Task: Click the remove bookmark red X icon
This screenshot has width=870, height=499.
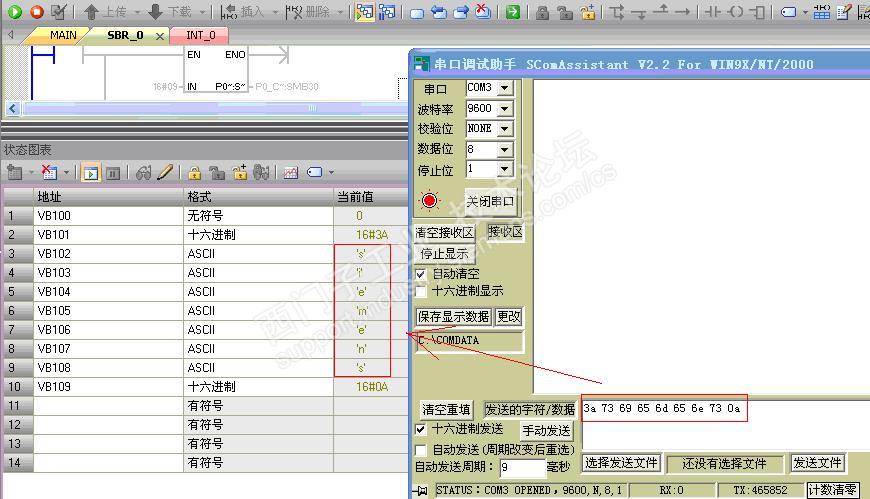Action: pyautogui.click(x=483, y=11)
